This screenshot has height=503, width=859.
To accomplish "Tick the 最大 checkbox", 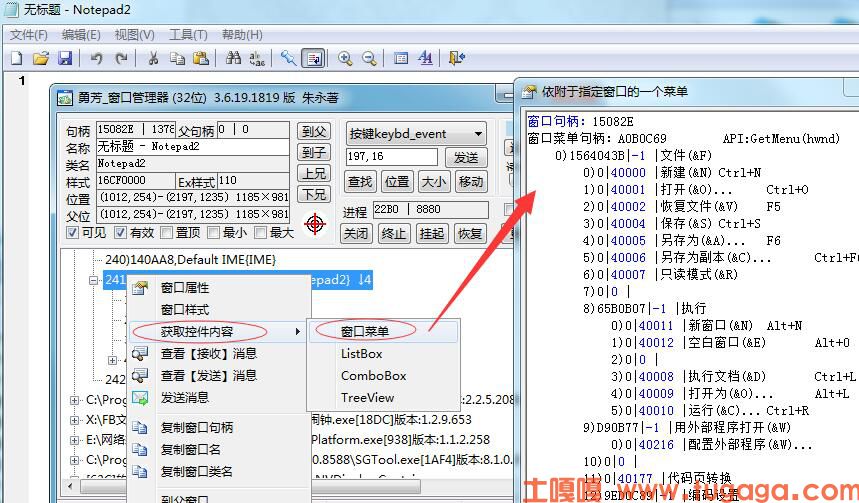I will [x=261, y=232].
